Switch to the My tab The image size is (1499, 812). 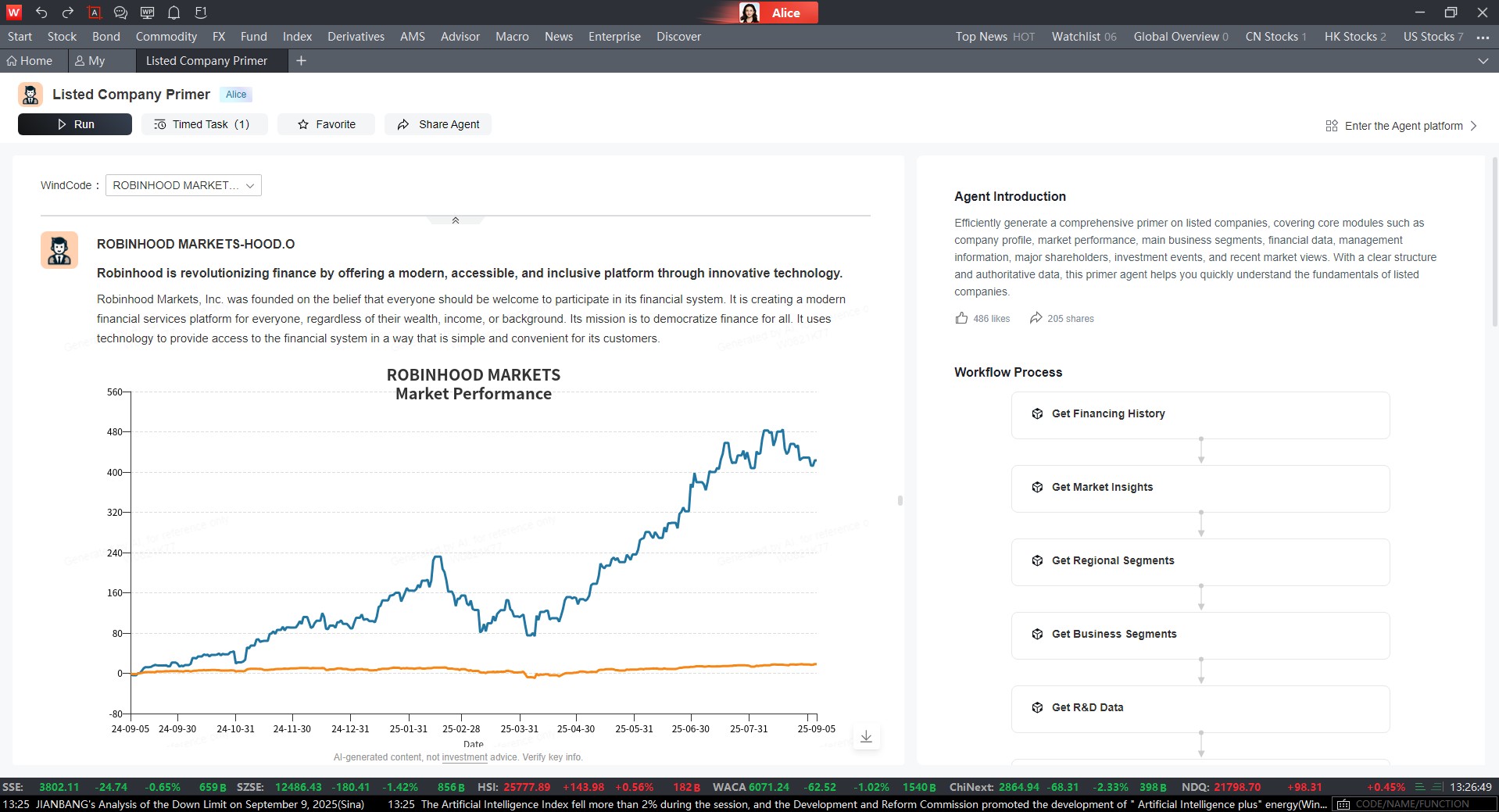(x=90, y=61)
